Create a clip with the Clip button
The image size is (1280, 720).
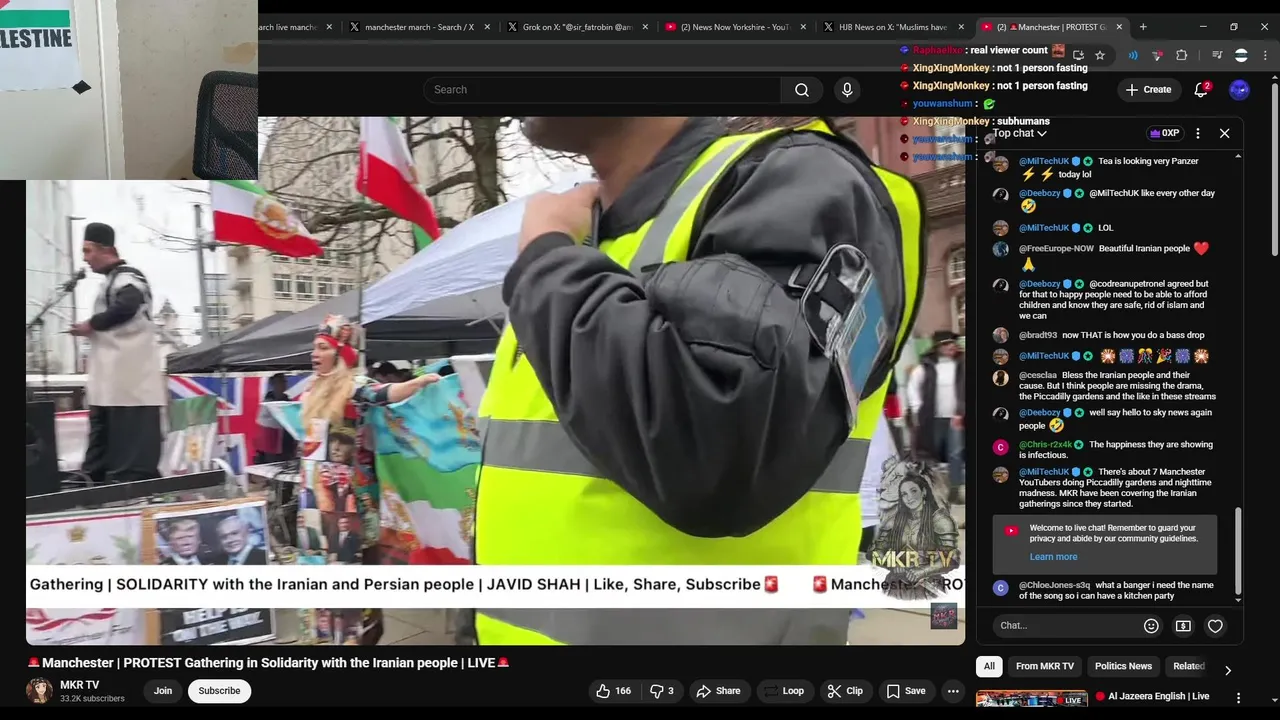coord(845,691)
